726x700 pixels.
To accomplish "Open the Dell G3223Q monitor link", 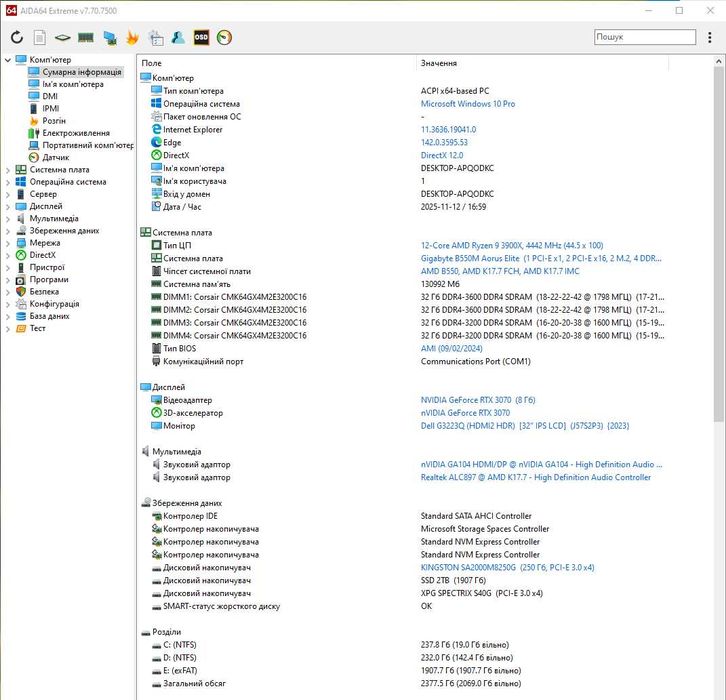I will coord(525,426).
